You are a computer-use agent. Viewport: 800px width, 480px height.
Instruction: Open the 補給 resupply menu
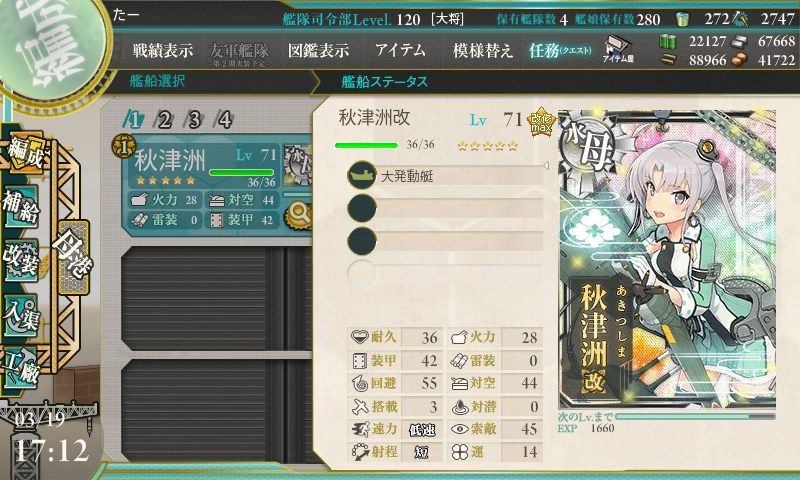click(x=21, y=208)
